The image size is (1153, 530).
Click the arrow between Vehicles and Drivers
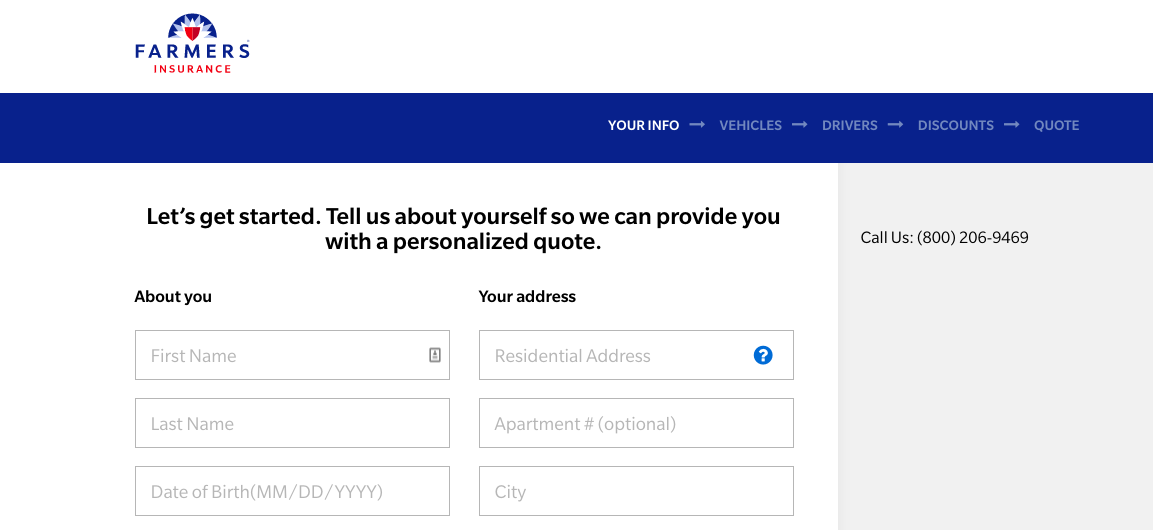click(x=800, y=125)
